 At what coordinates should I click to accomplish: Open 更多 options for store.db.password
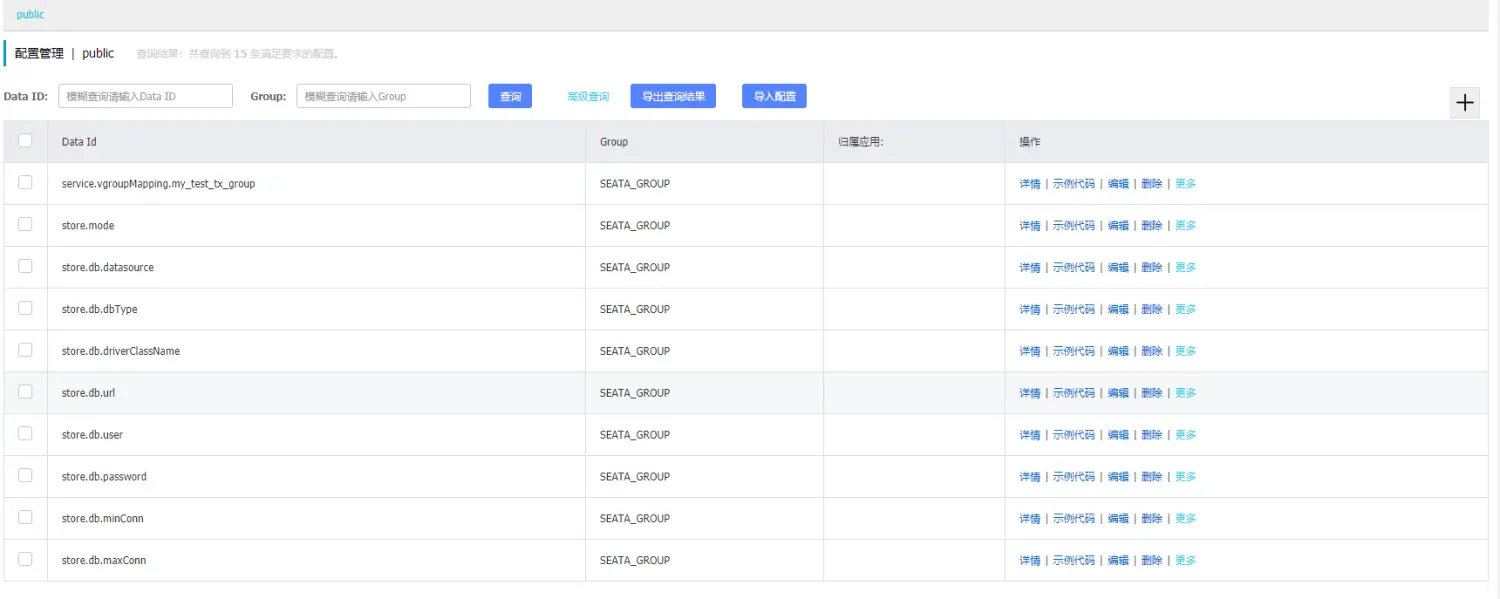1185,477
